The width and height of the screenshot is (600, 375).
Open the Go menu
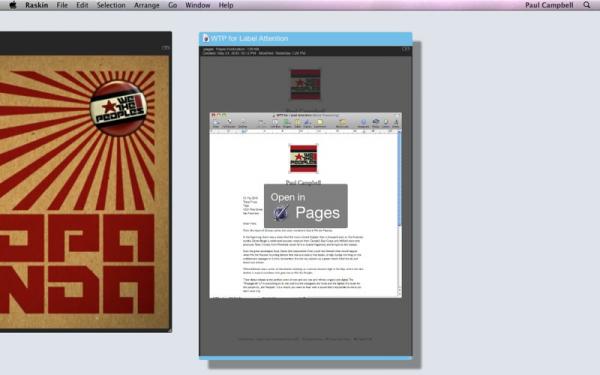point(173,5)
